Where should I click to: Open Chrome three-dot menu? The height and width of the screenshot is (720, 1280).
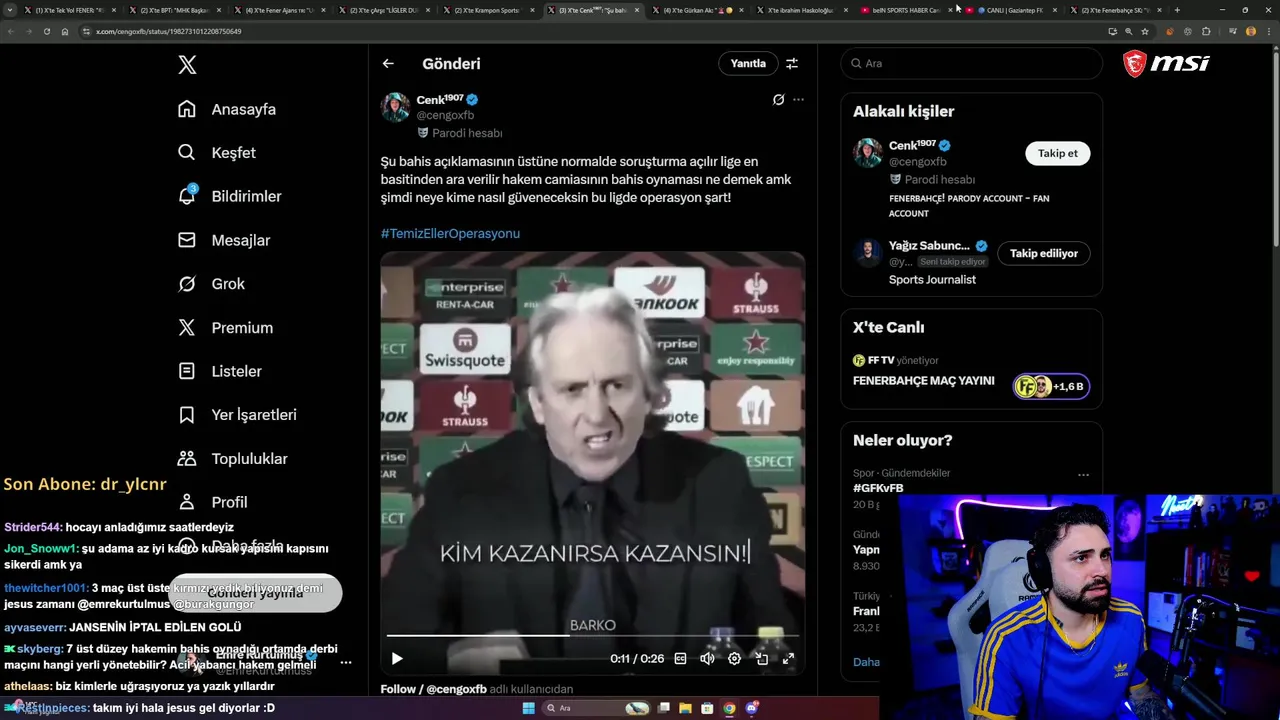tap(1268, 31)
